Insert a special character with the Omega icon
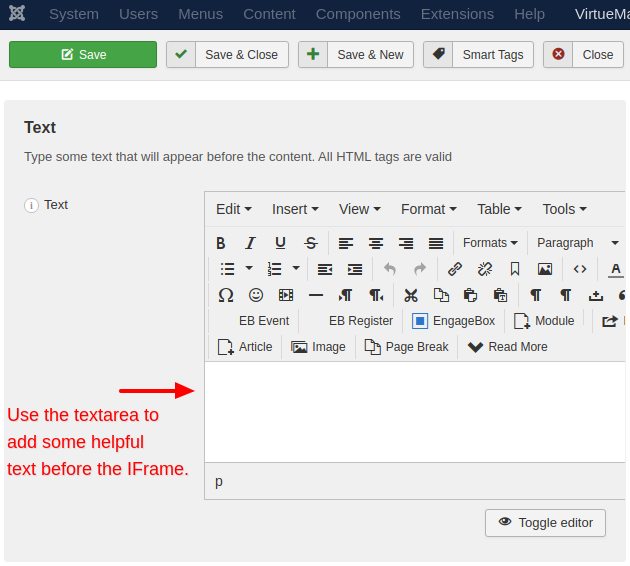This screenshot has width=630, height=566. pos(226,295)
